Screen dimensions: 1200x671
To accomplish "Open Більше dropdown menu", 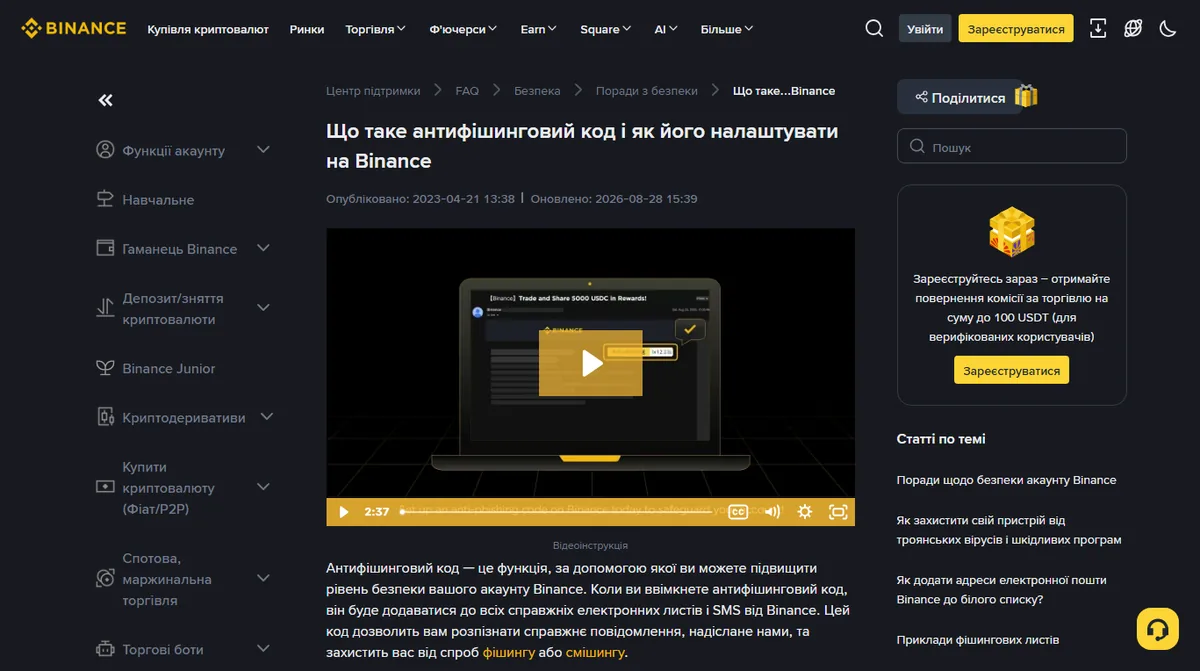I will point(727,29).
